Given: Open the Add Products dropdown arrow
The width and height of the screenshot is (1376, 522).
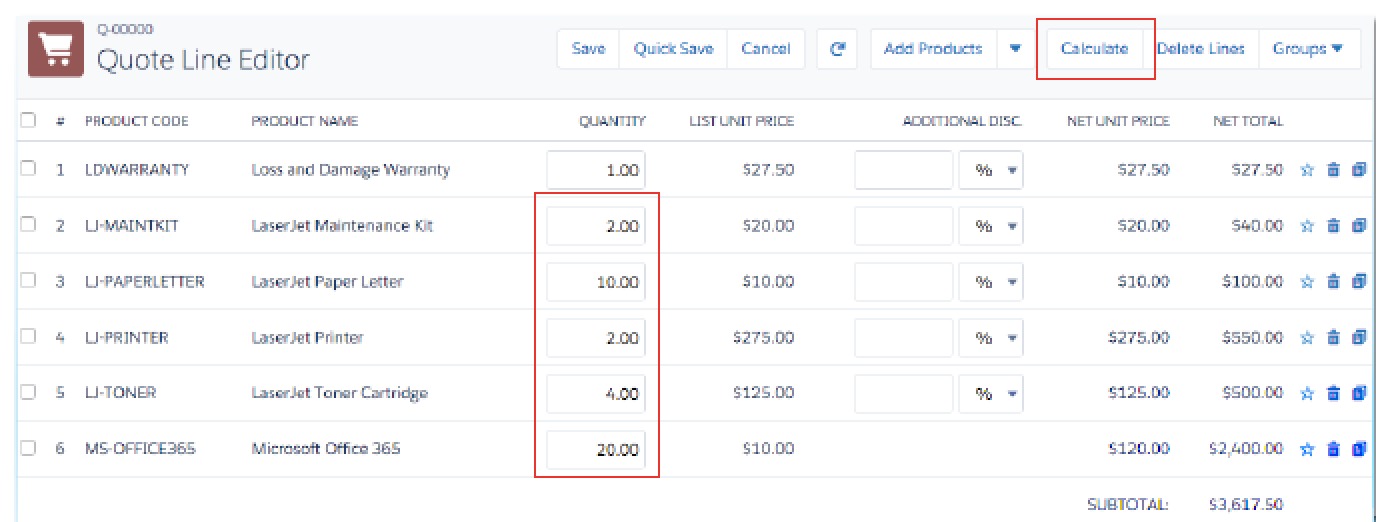Looking at the screenshot, I should (1015, 49).
